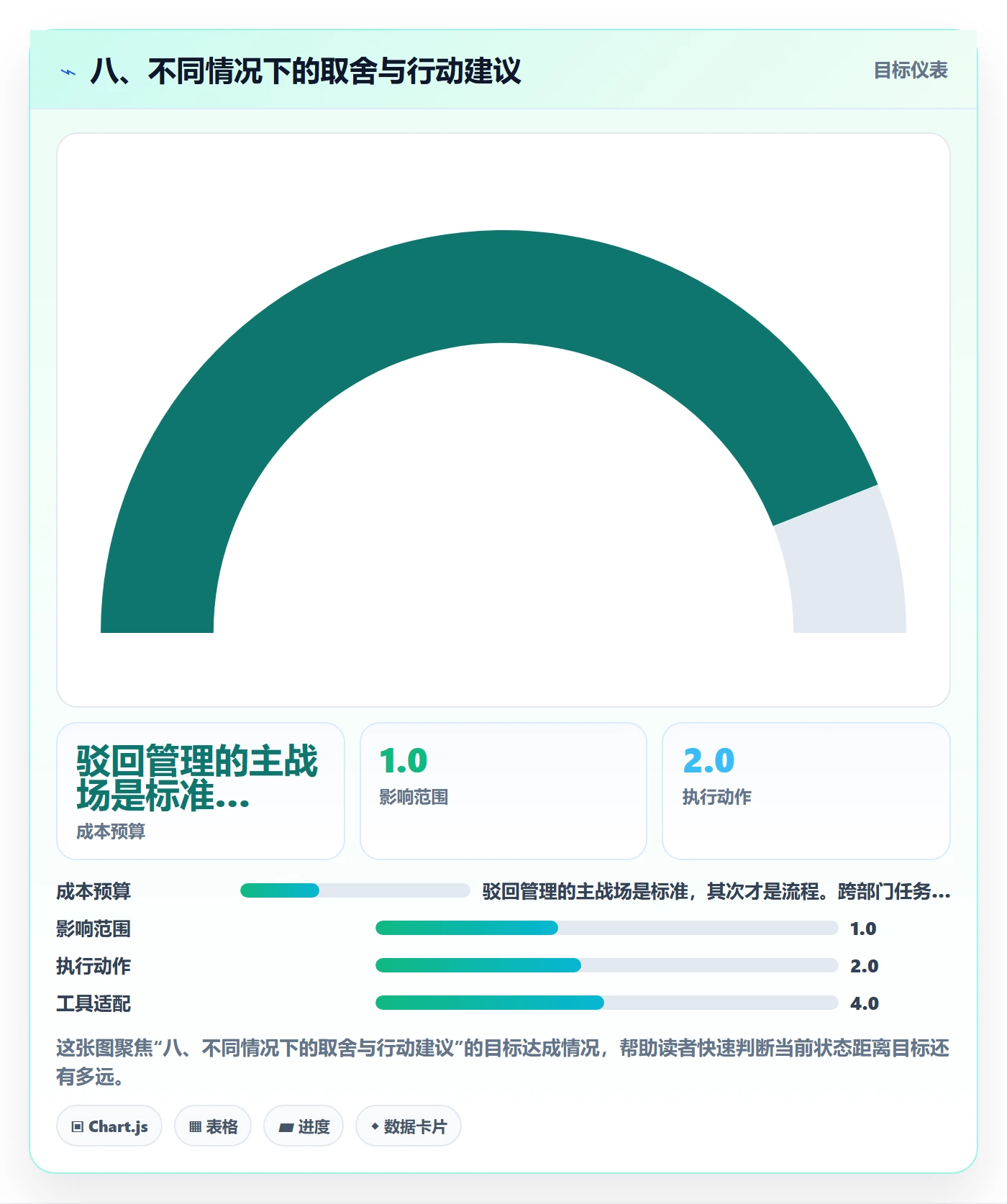
Task: Click the 1.0 value in 影响范围 row
Action: tap(863, 929)
